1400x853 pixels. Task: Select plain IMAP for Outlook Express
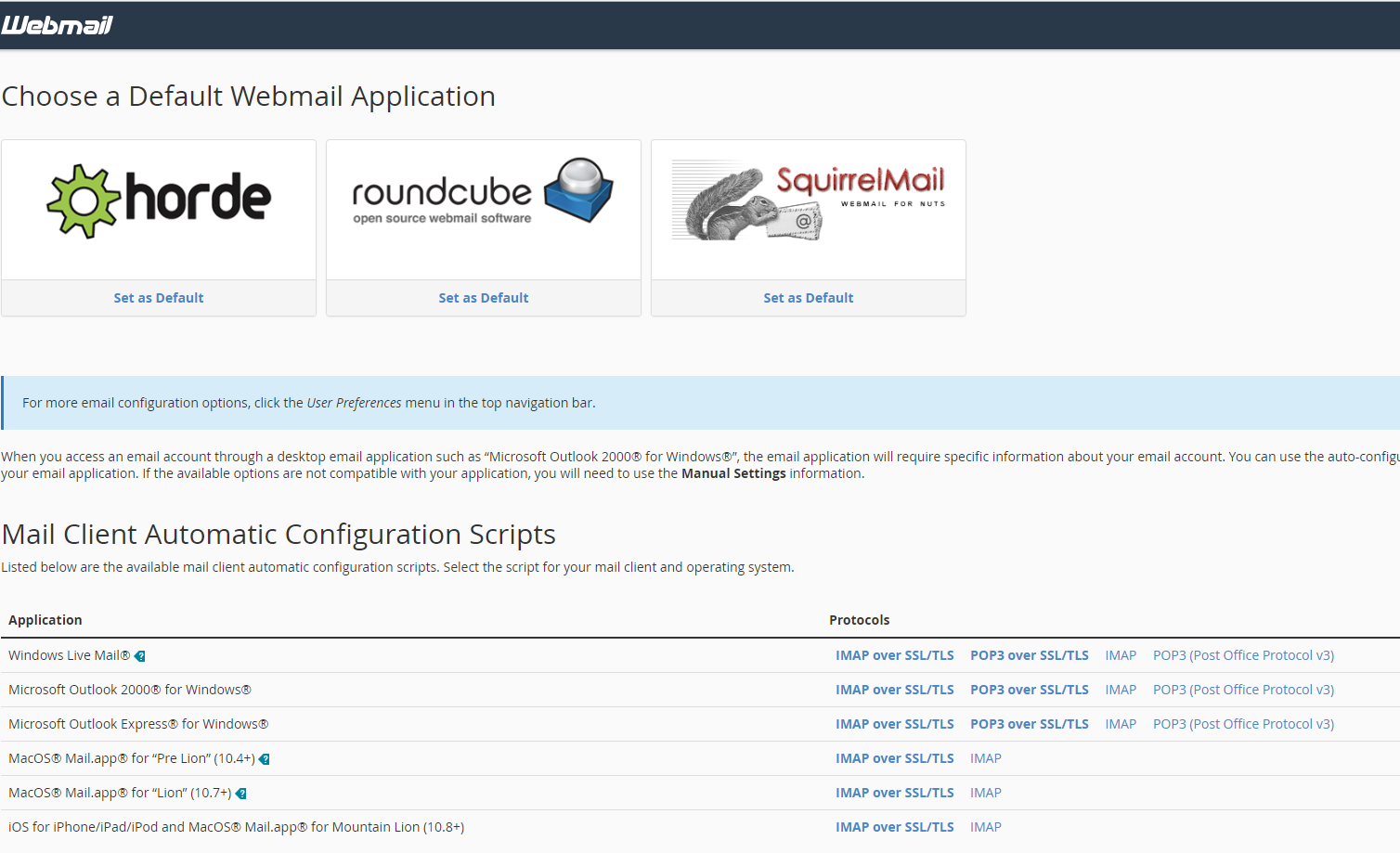click(1121, 724)
